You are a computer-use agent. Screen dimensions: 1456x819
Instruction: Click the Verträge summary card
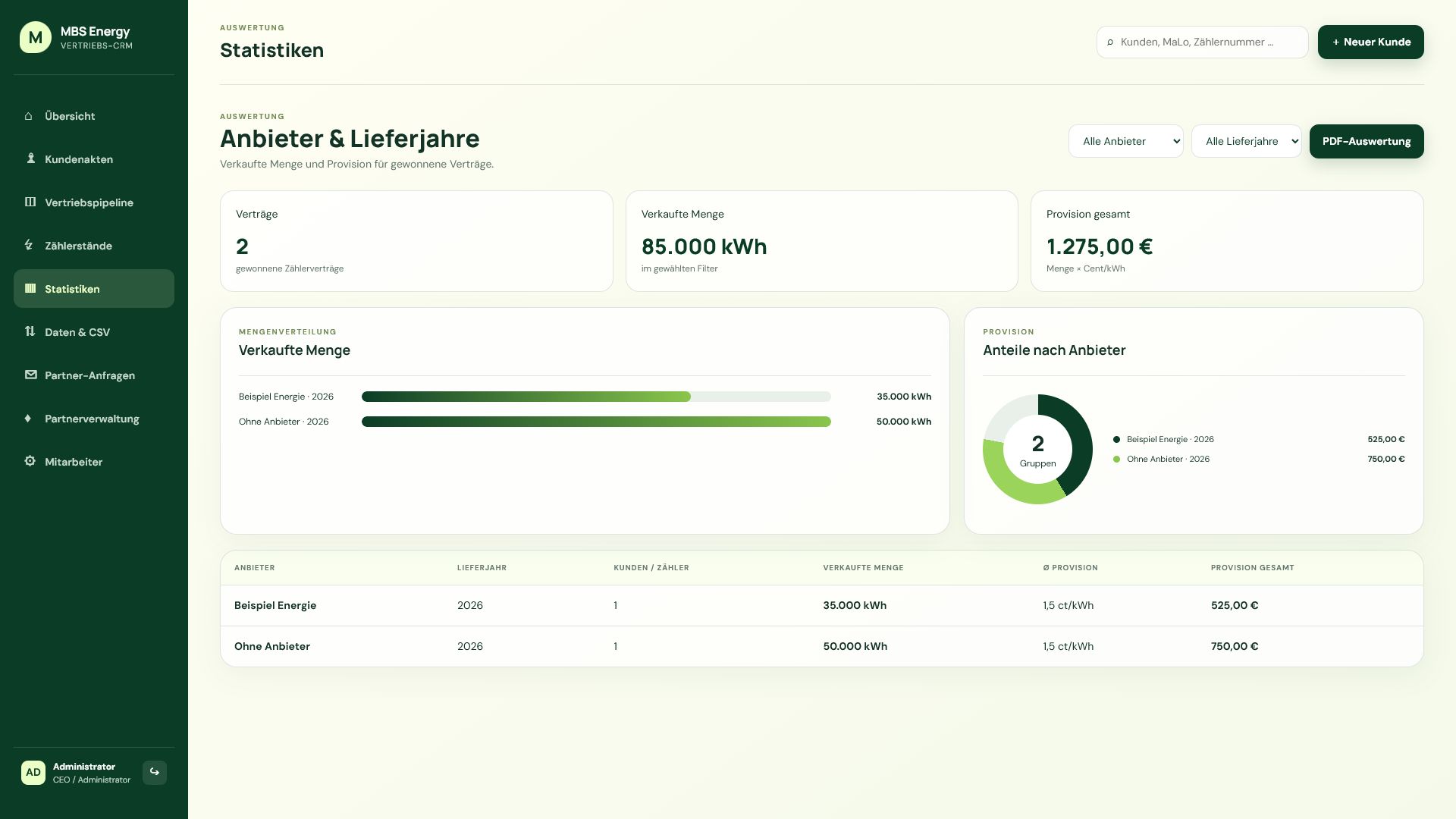[416, 241]
